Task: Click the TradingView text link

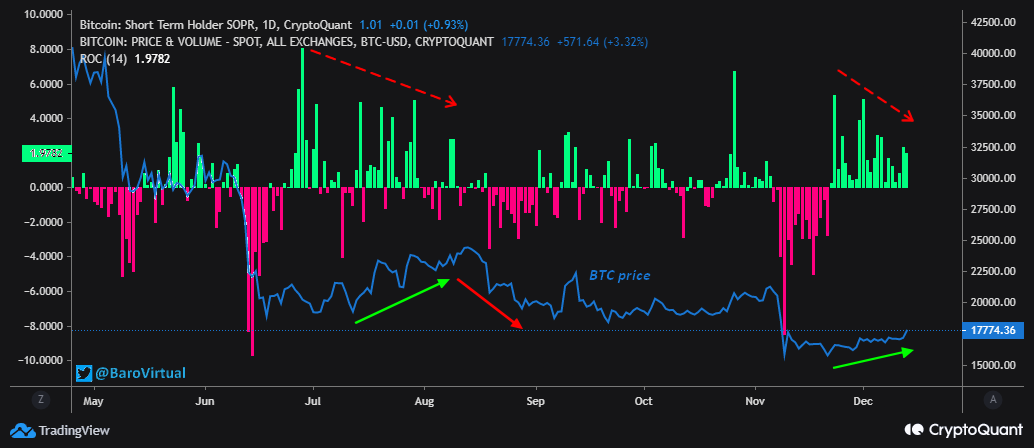Action: 77,431
